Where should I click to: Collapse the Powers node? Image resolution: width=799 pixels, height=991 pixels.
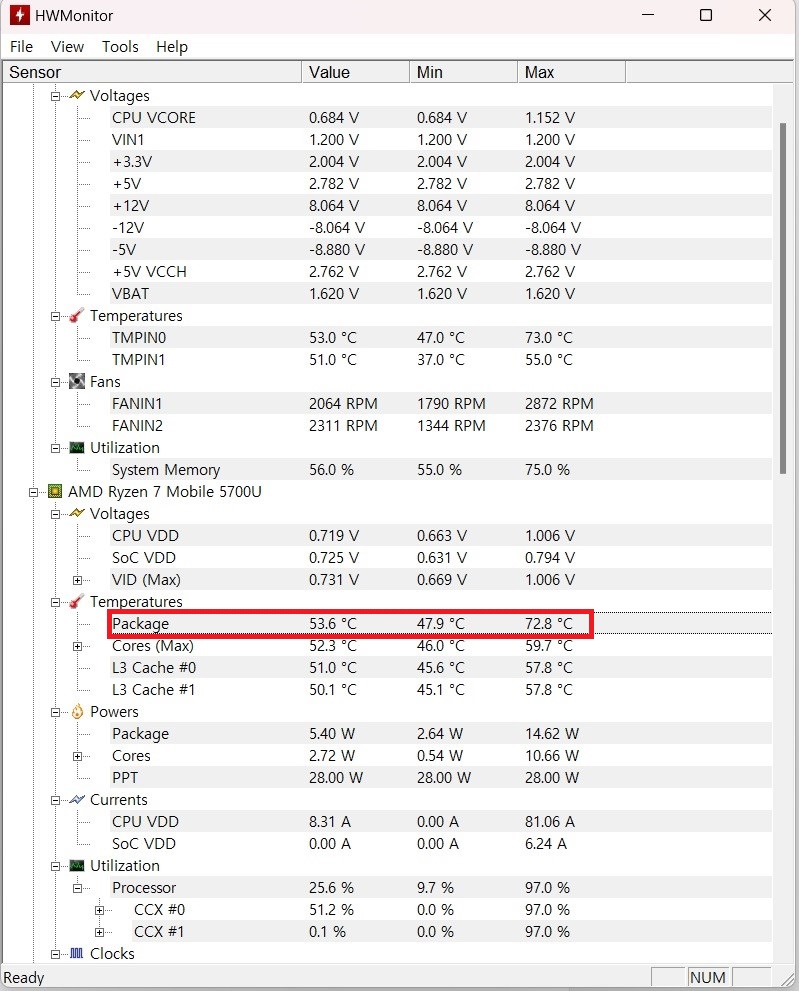coord(56,712)
